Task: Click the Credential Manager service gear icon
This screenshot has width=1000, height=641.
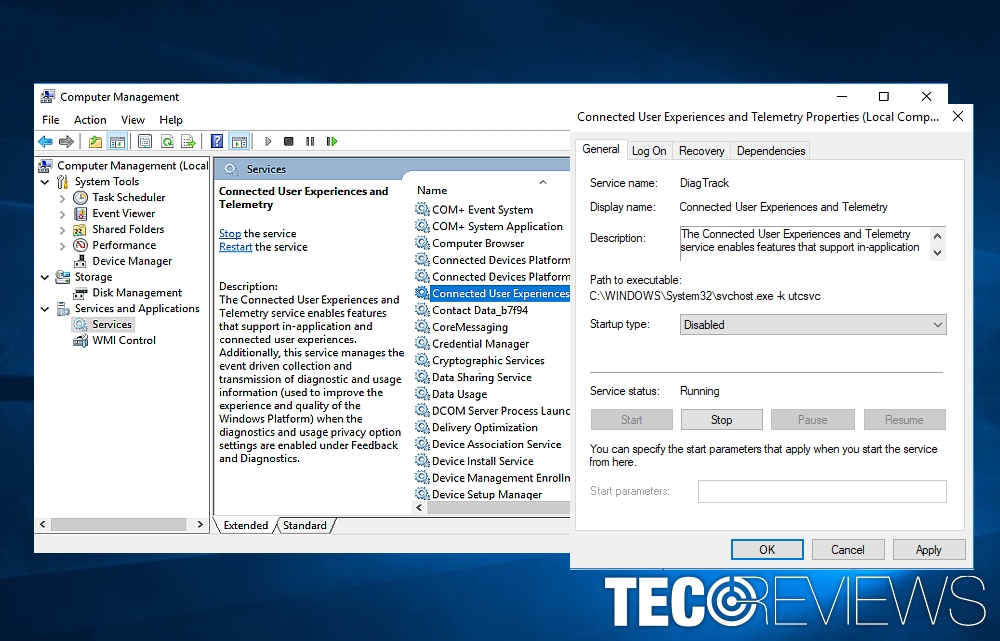Action: 422,343
